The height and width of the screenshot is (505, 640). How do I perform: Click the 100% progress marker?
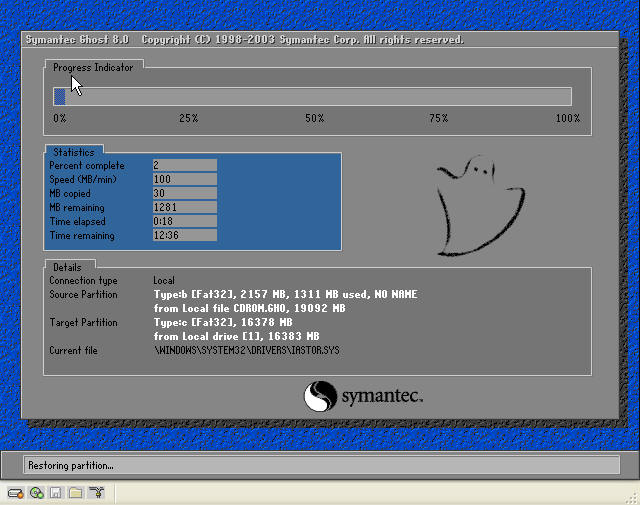pyautogui.click(x=568, y=118)
